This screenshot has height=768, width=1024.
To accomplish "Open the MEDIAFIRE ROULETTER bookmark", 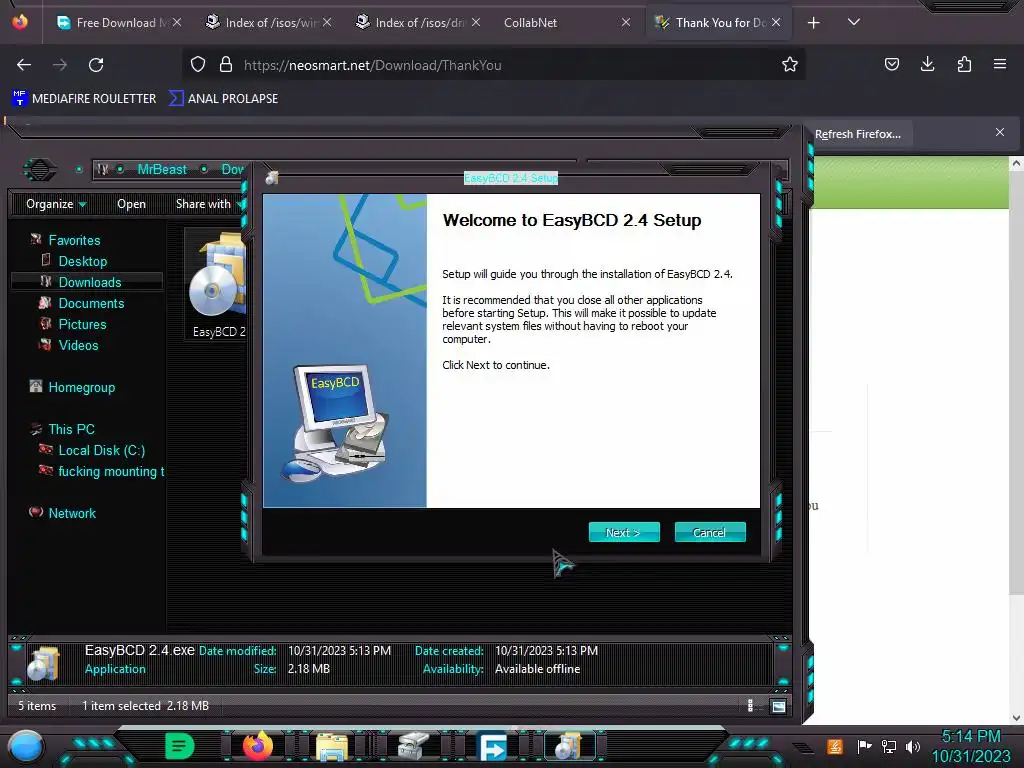I will click(x=84, y=99).
